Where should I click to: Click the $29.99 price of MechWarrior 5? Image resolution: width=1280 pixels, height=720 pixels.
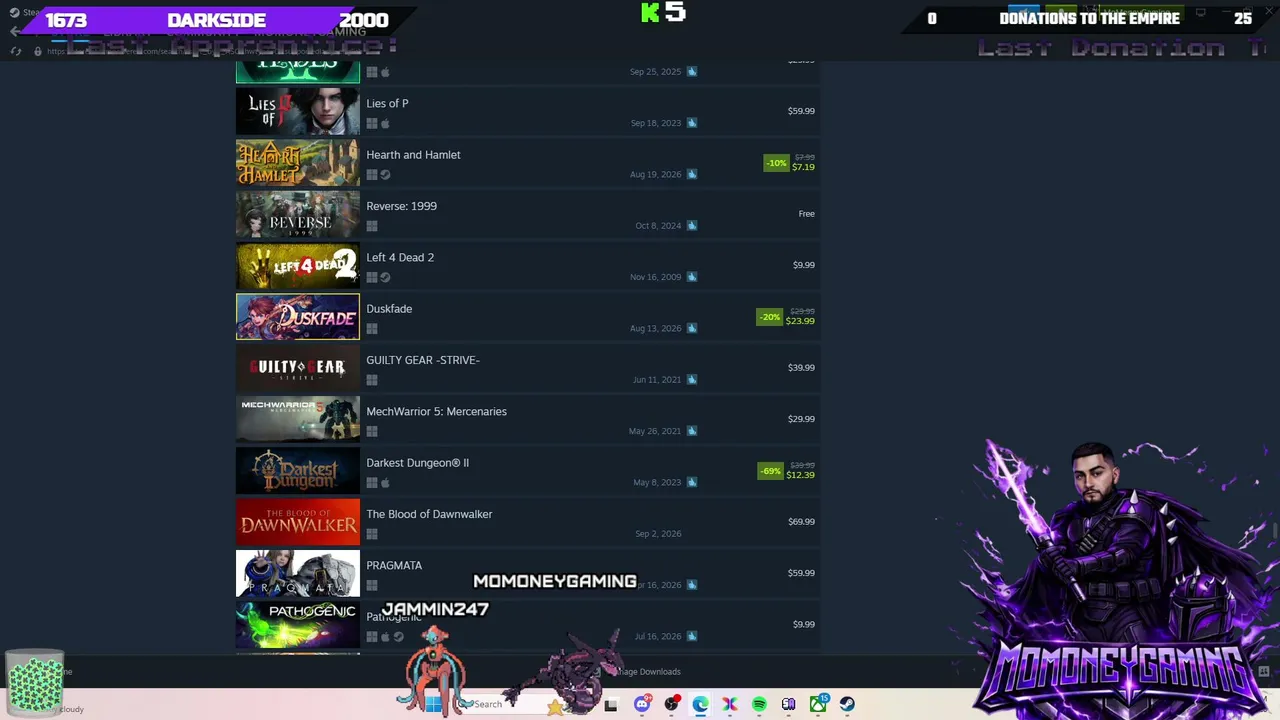(x=801, y=419)
